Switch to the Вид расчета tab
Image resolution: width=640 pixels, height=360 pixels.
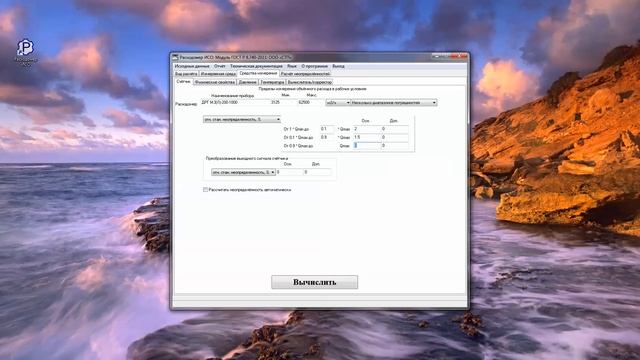coord(186,74)
